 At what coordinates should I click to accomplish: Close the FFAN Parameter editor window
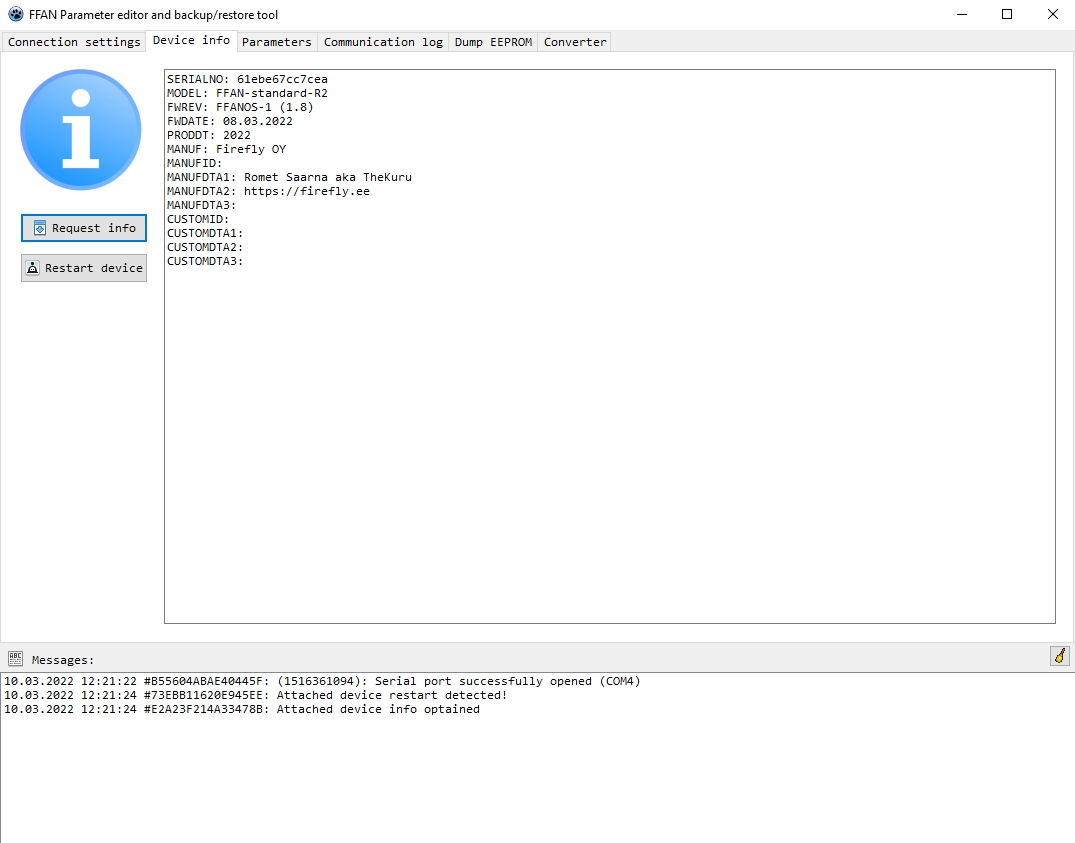point(1052,15)
